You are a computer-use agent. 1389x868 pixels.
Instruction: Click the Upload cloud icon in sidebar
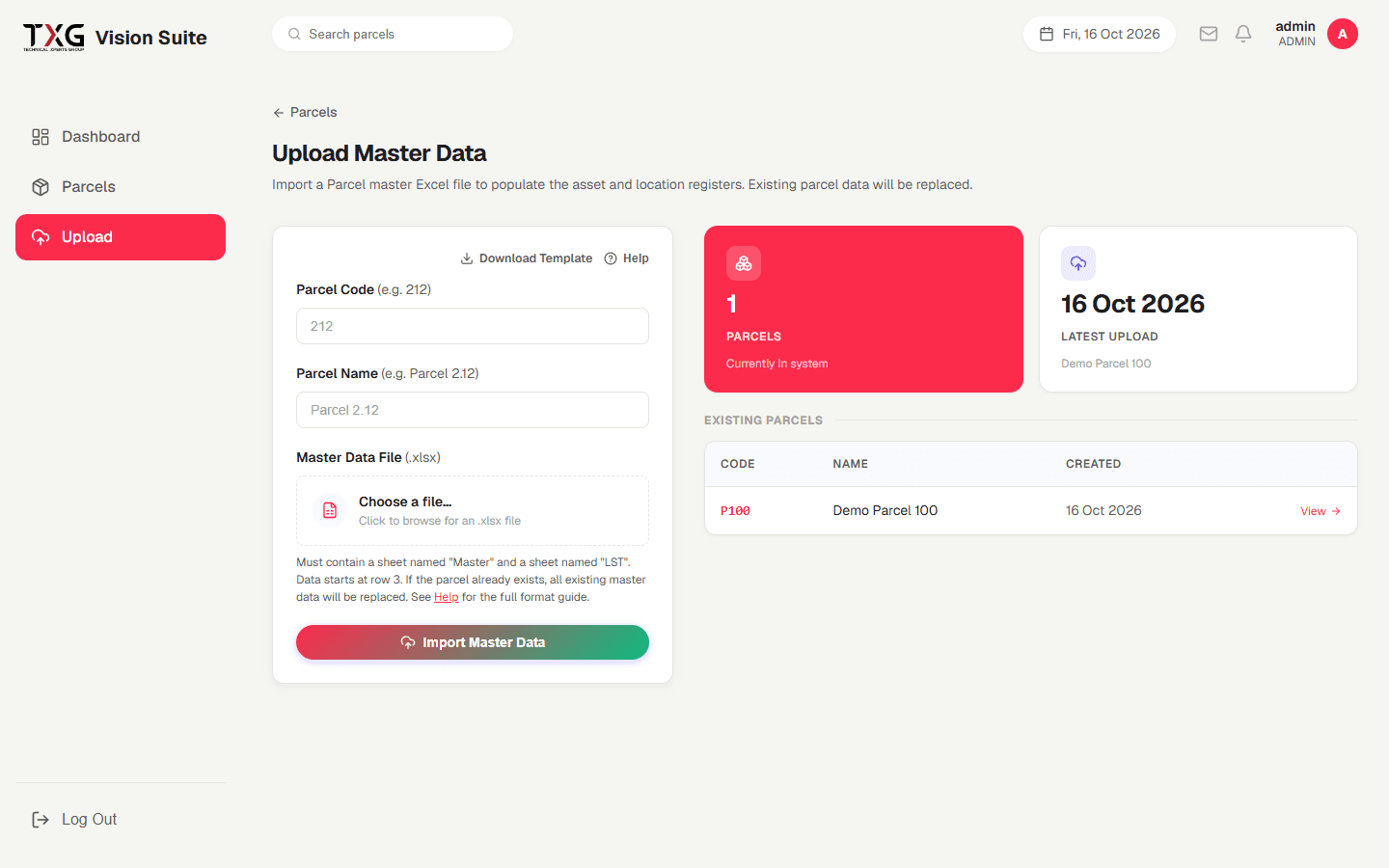[41, 237]
